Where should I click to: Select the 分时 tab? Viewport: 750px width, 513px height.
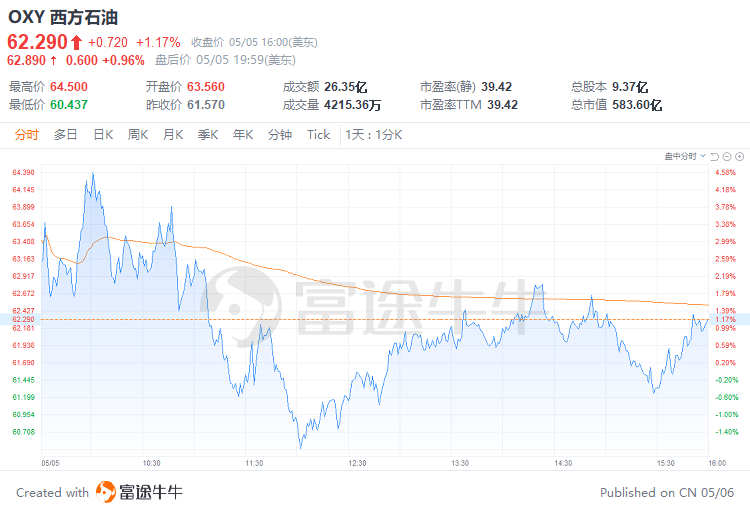26,135
